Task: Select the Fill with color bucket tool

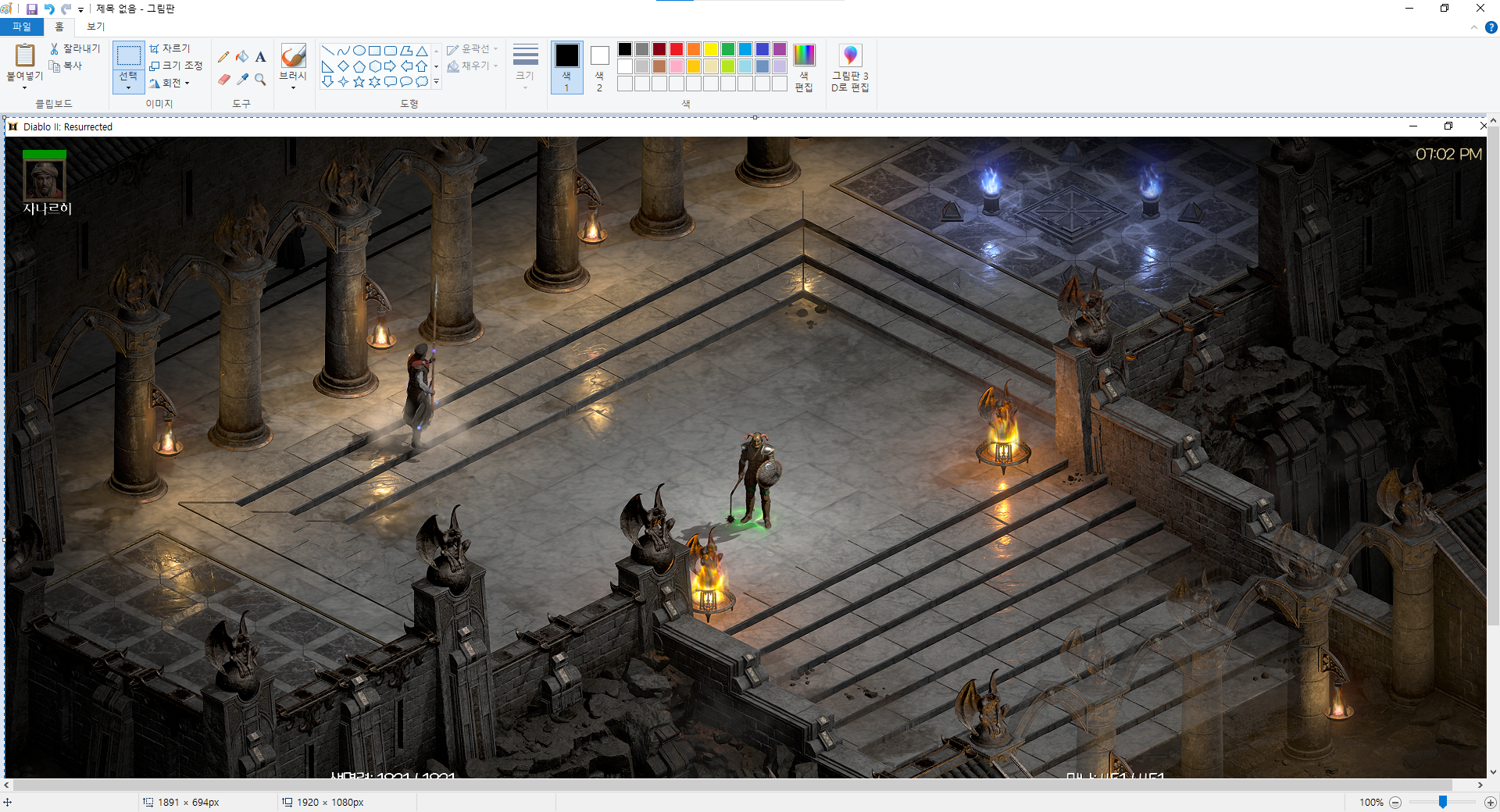Action: (x=242, y=56)
